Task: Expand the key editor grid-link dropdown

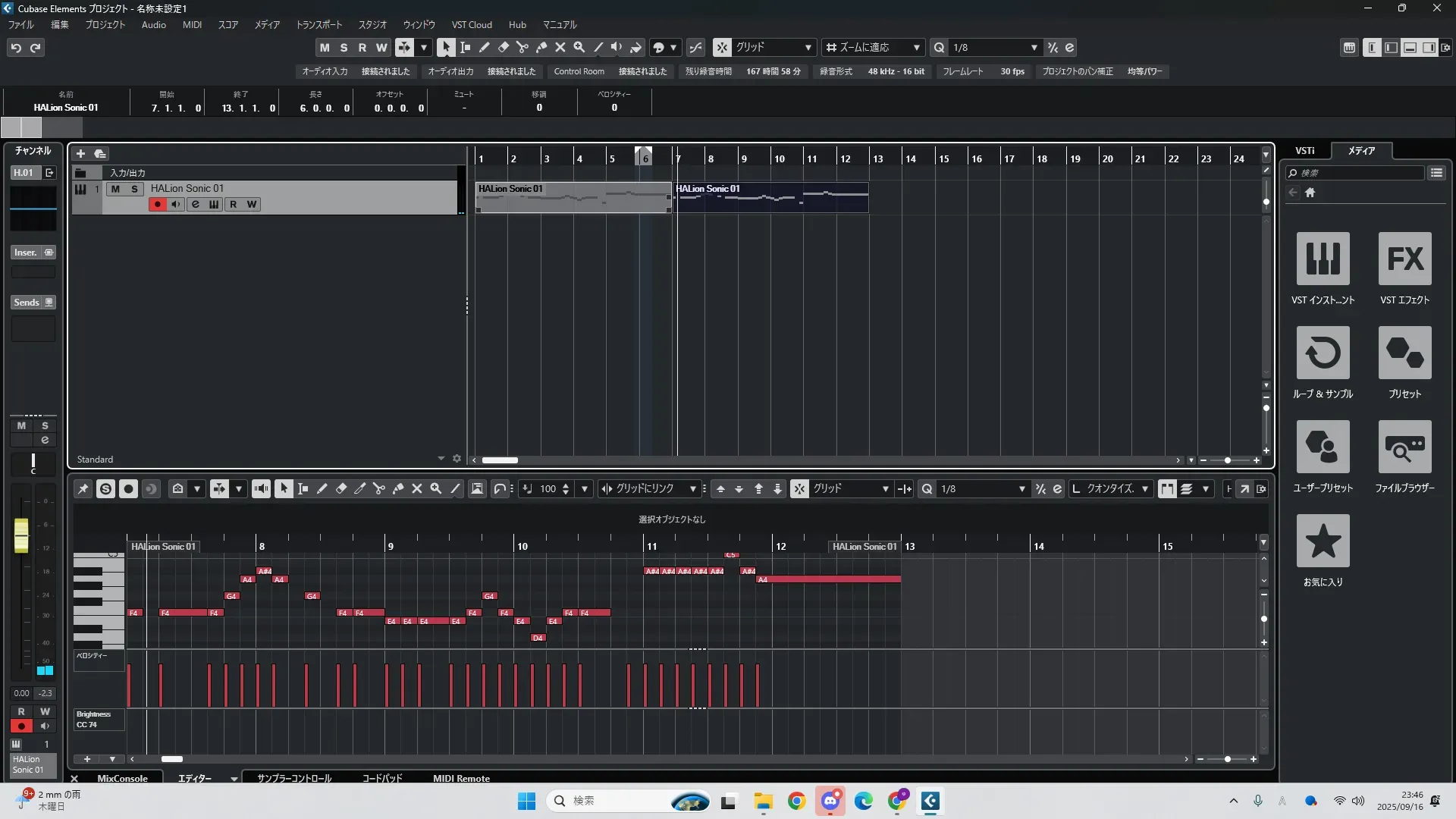Action: click(x=692, y=489)
